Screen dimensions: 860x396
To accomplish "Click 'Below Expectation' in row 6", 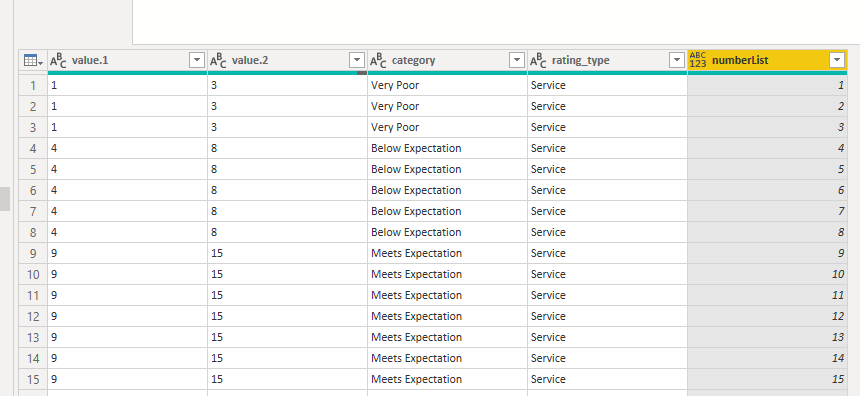I will tap(416, 190).
